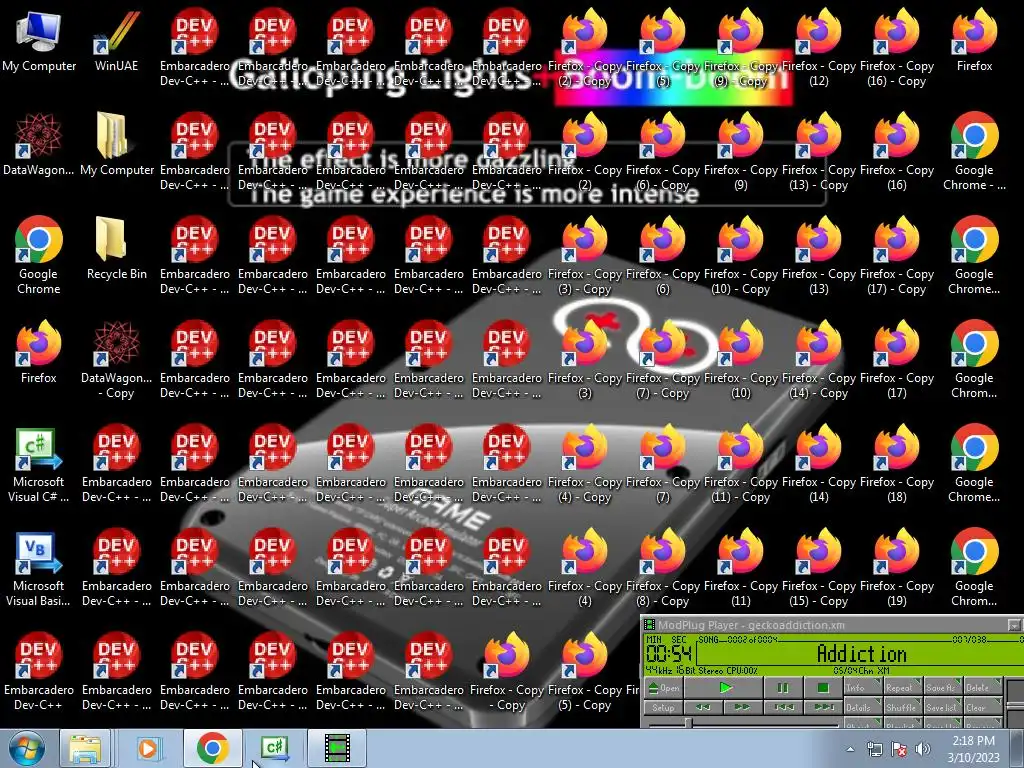Click Save As in ModPlug Player
Screen dimensions: 1024x768
pos(942,687)
